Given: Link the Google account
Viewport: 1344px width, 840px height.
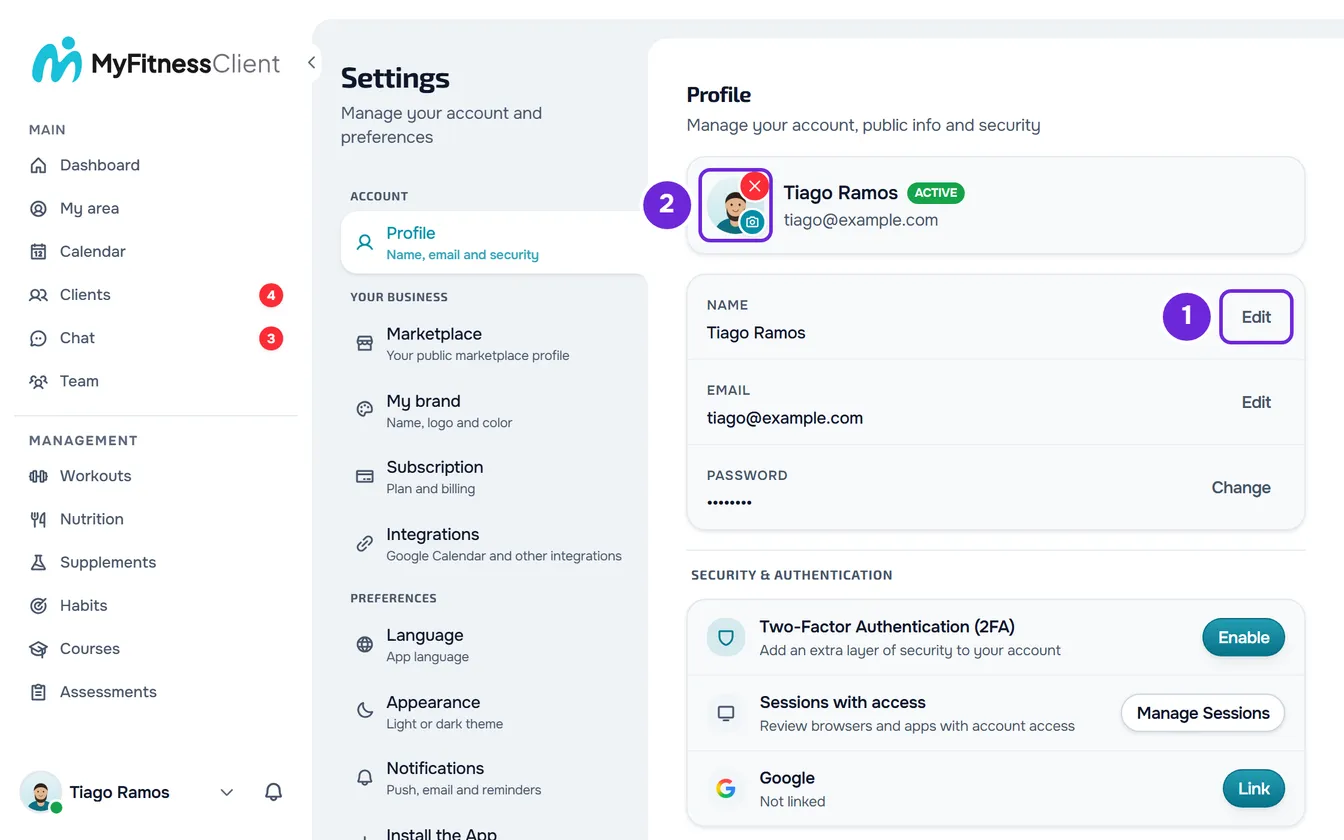Looking at the screenshot, I should (1254, 789).
